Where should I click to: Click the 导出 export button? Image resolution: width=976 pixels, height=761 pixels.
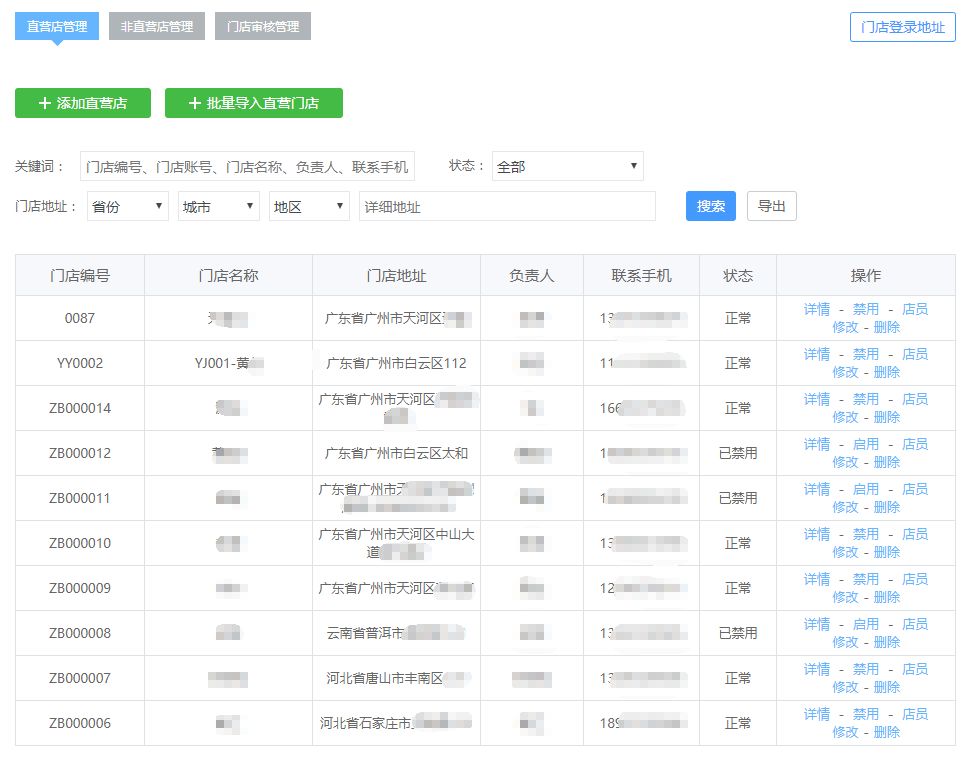[x=773, y=206]
